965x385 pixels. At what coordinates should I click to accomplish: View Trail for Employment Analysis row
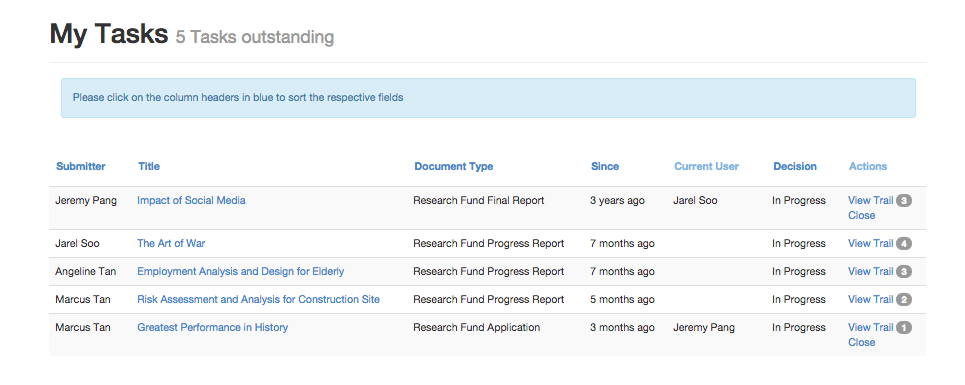870,271
